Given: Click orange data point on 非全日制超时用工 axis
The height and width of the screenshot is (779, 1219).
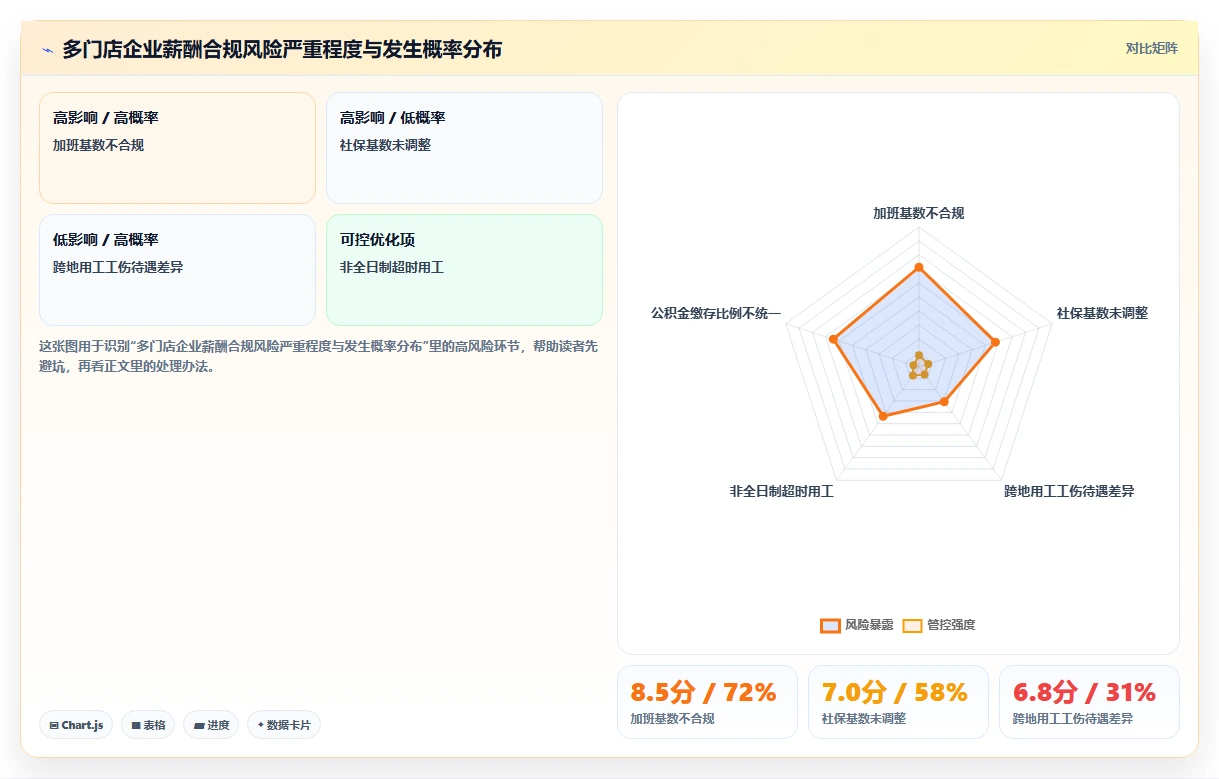Looking at the screenshot, I should coord(883,416).
